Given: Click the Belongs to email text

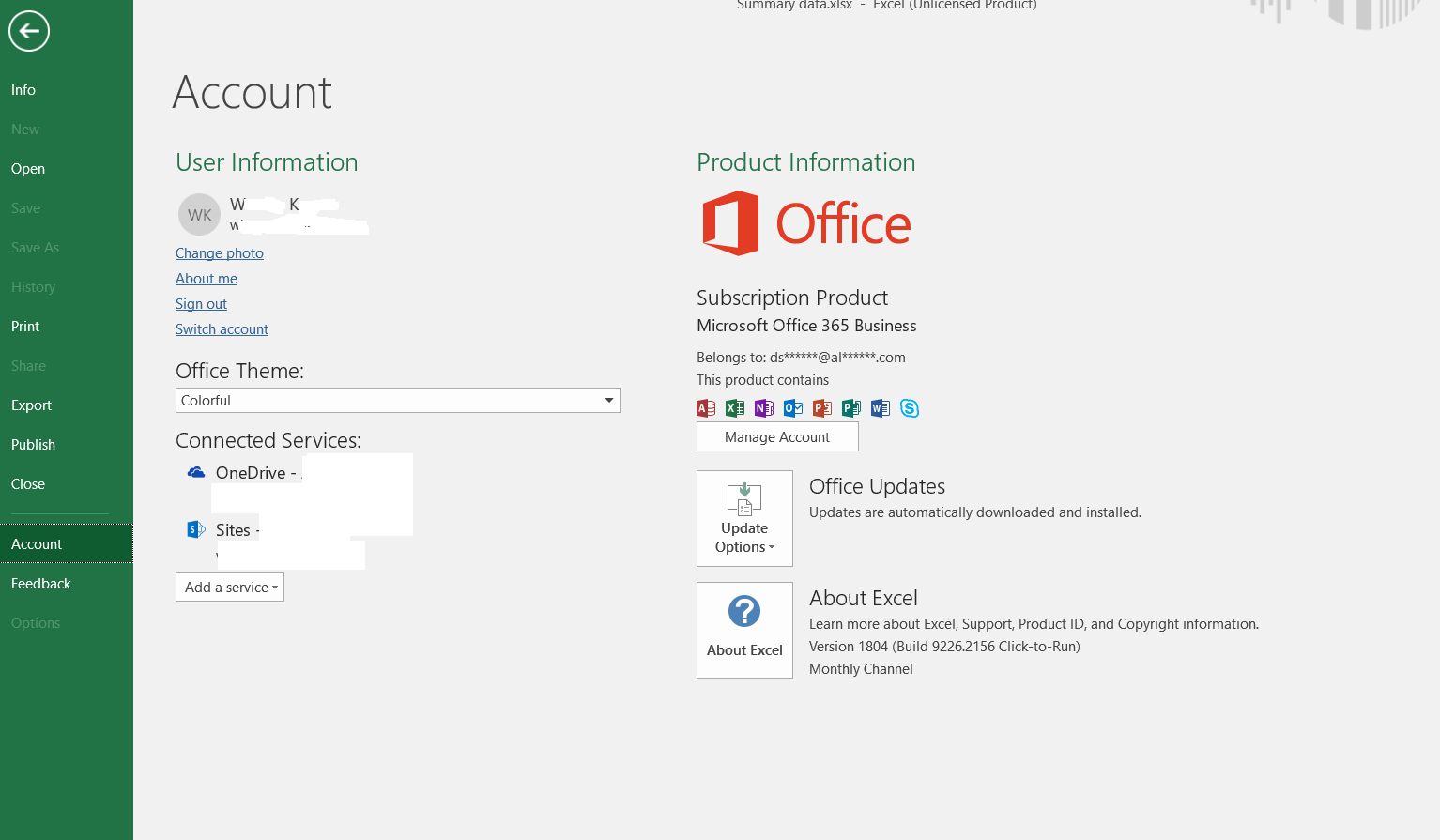Looking at the screenshot, I should (x=801, y=358).
